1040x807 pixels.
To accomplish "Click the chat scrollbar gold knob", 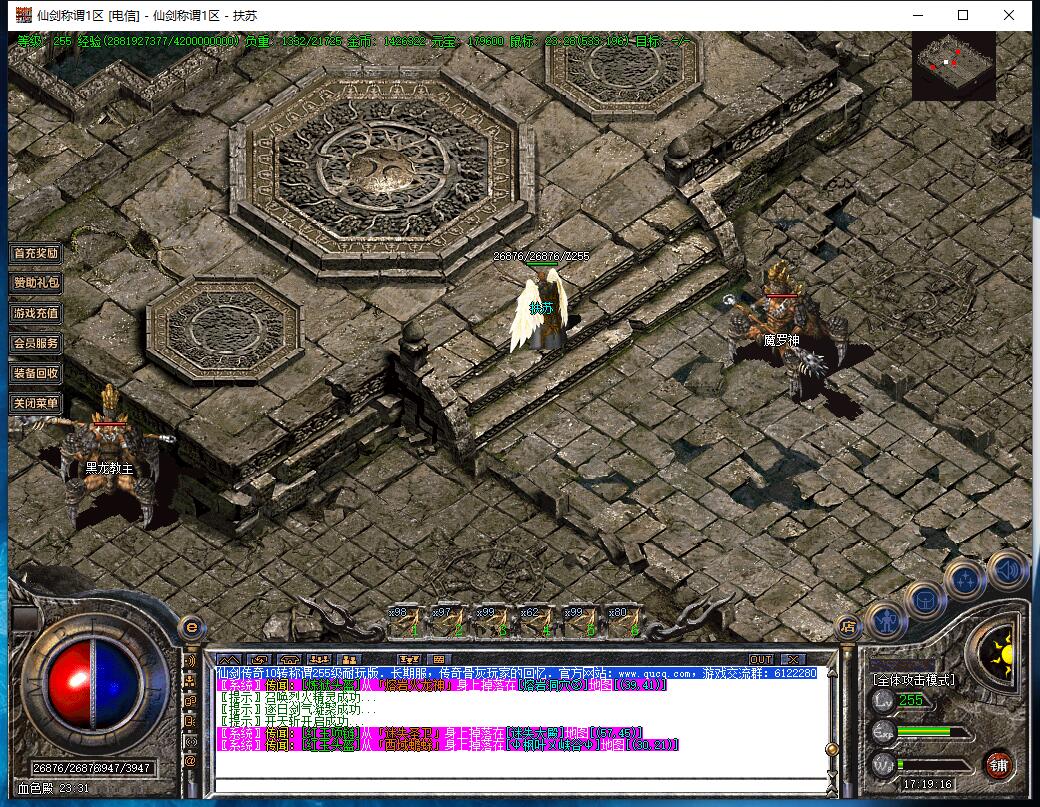I will 831,750.
